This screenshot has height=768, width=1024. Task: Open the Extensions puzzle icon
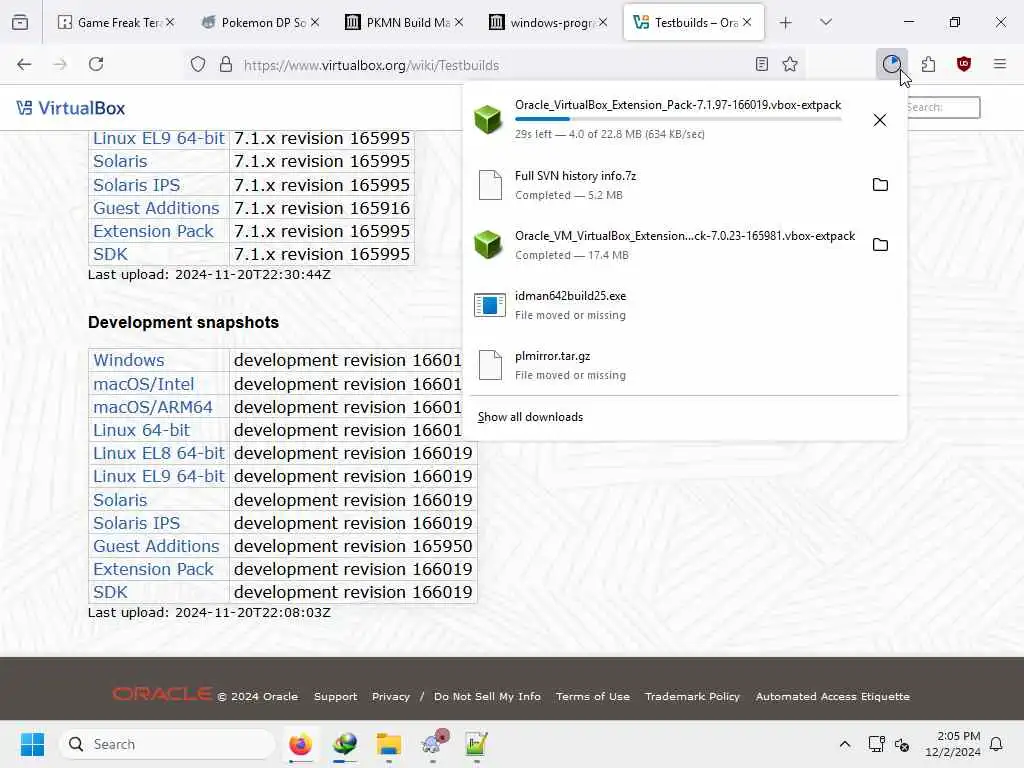[x=928, y=64]
